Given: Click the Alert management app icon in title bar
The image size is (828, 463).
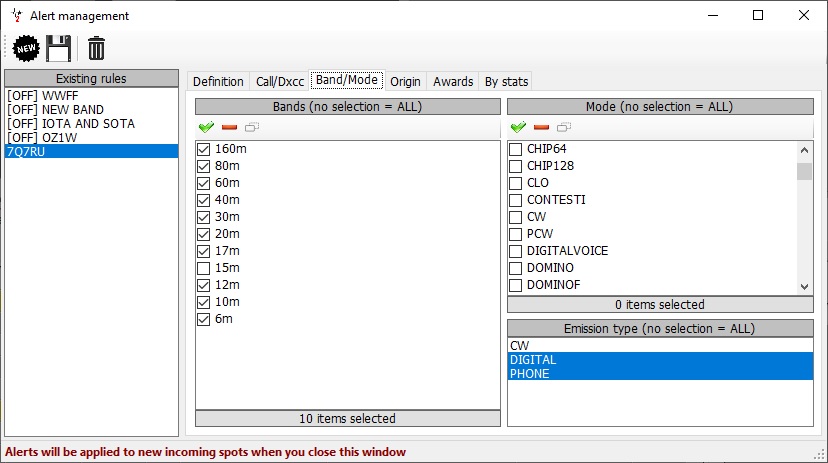Looking at the screenshot, I should tap(16, 16).
